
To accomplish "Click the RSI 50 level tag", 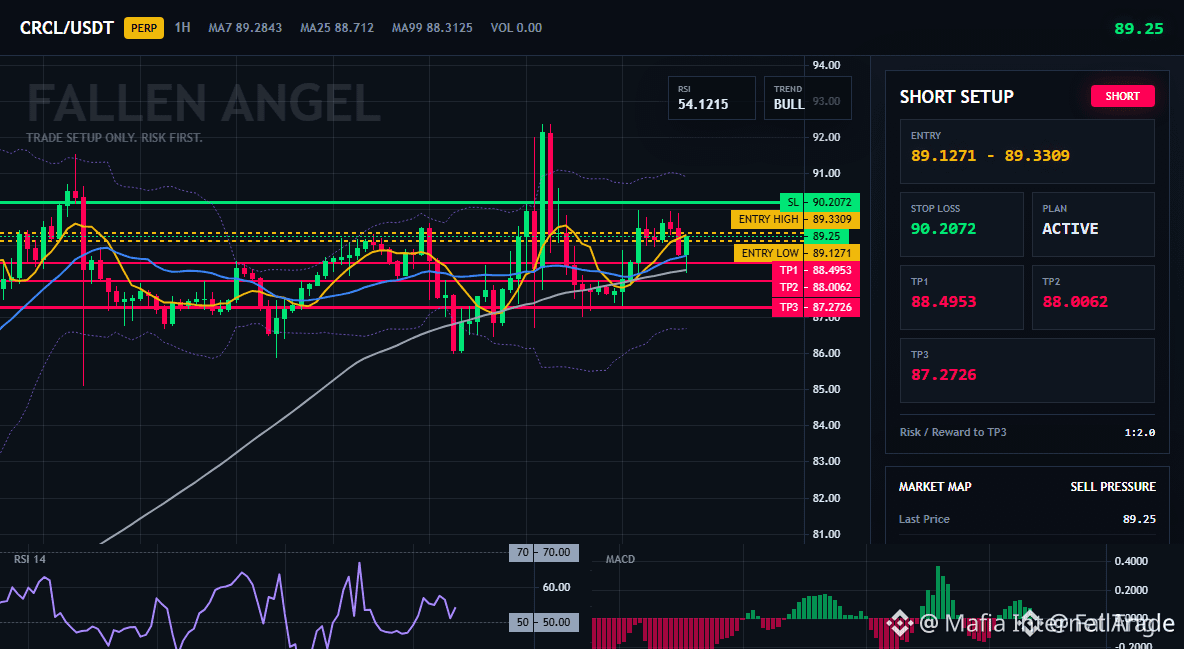I will coord(544,623).
